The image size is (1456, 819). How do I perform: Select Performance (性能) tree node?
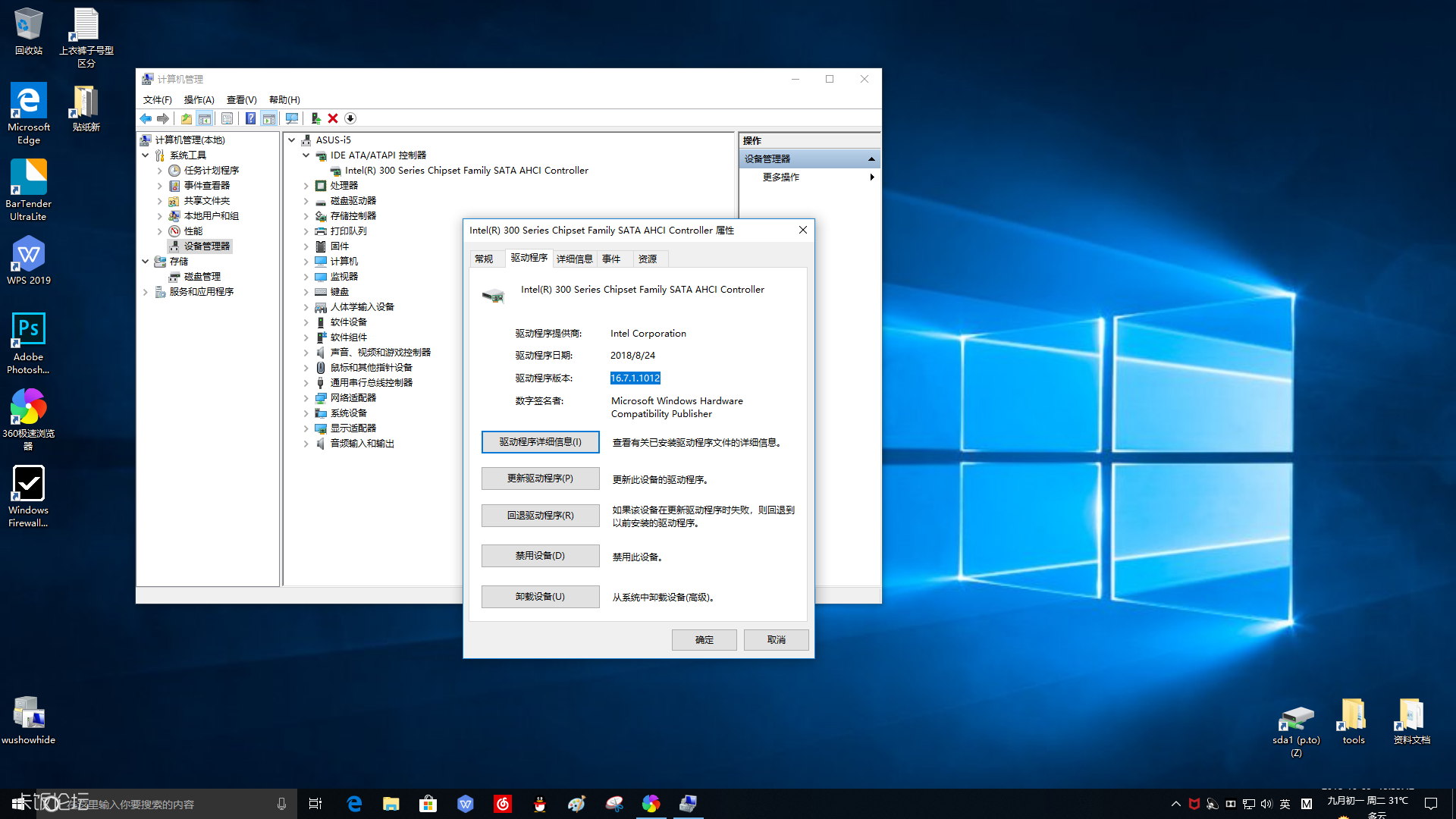point(193,231)
